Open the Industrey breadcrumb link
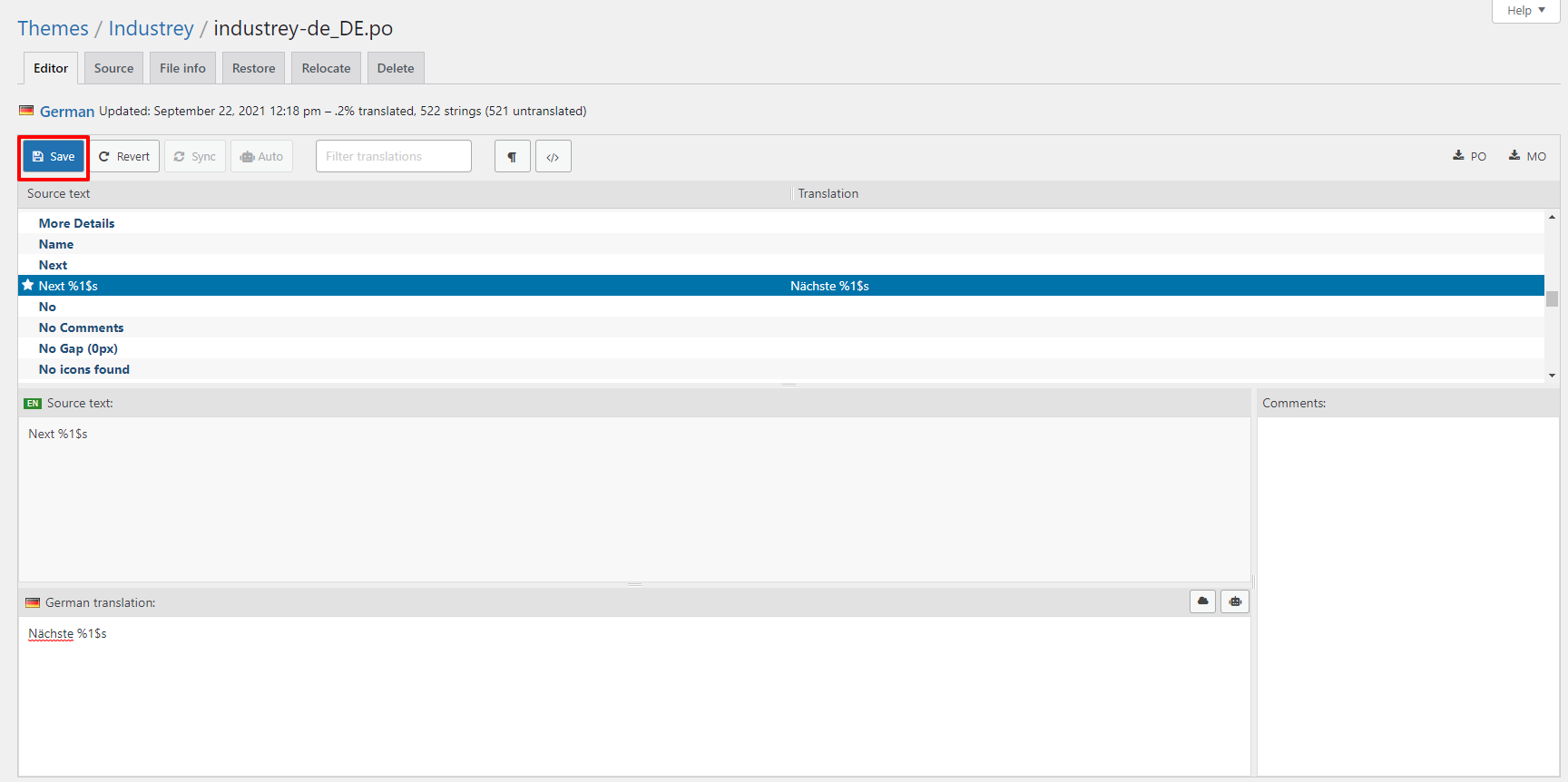Screen dimensions: 1568x782 151,28
